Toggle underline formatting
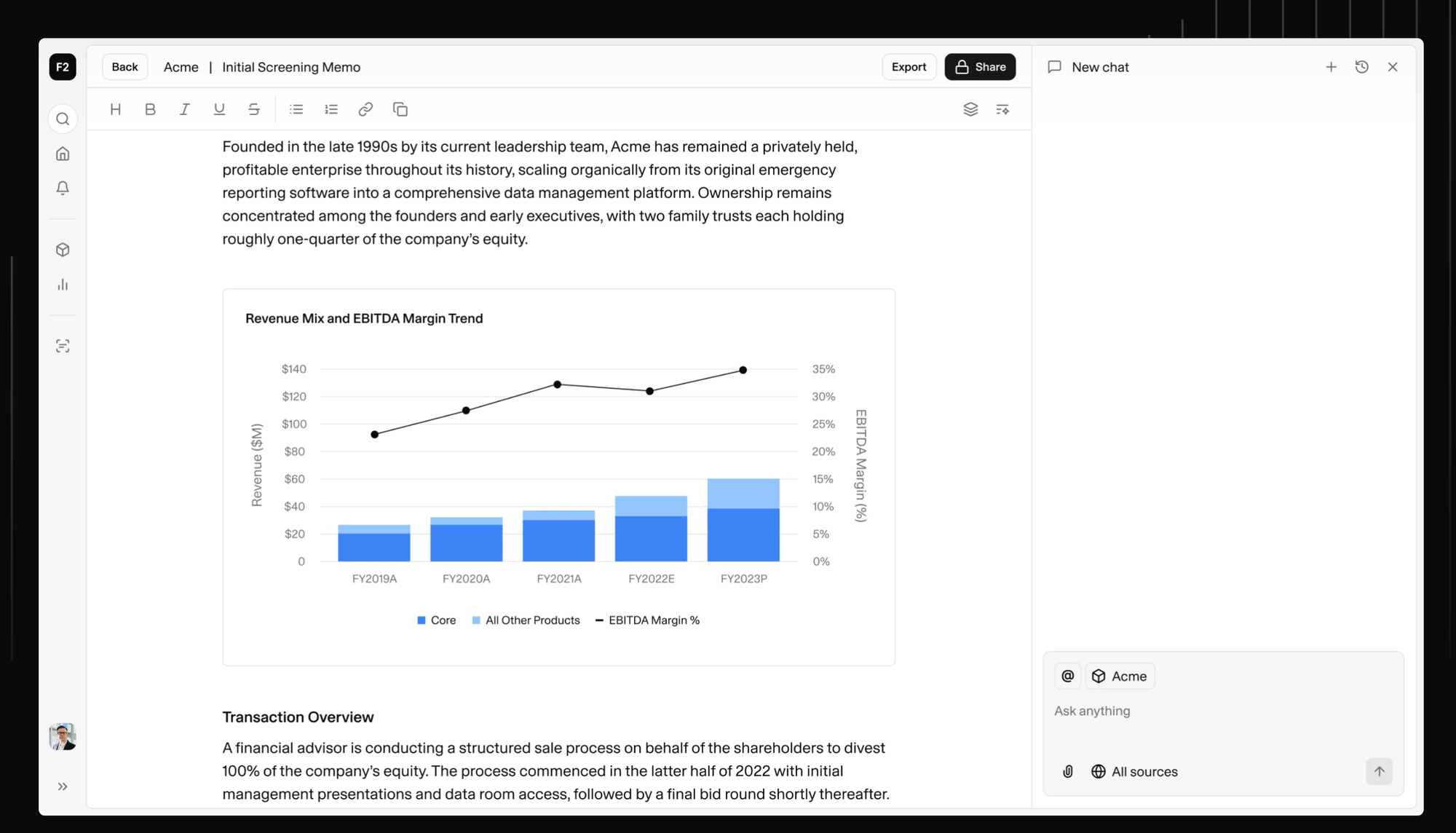Screen dimensions: 1456x833 point(219,109)
